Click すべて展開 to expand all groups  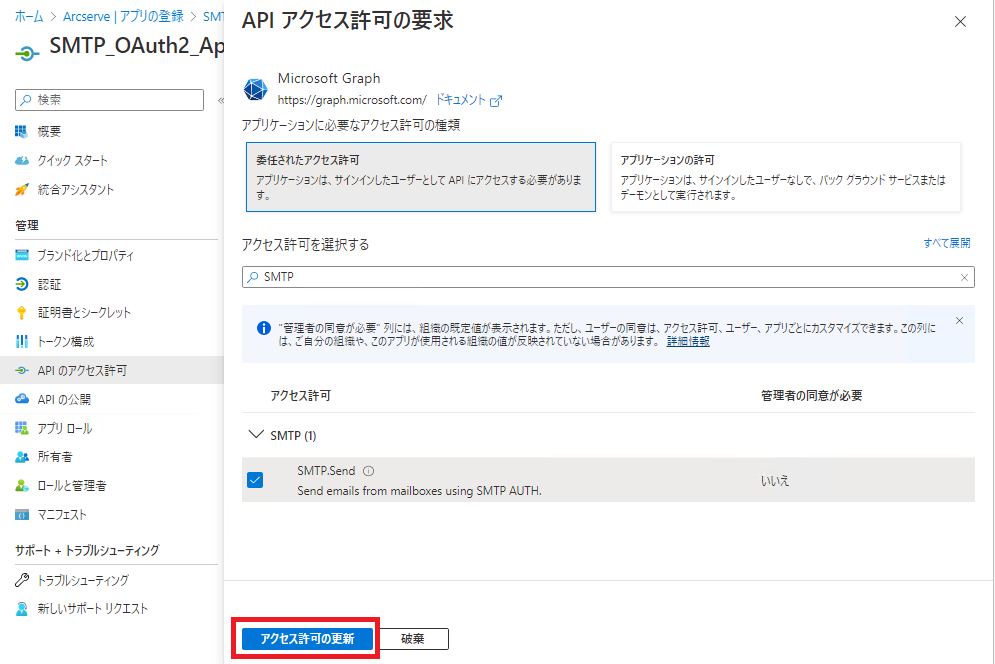(946, 243)
